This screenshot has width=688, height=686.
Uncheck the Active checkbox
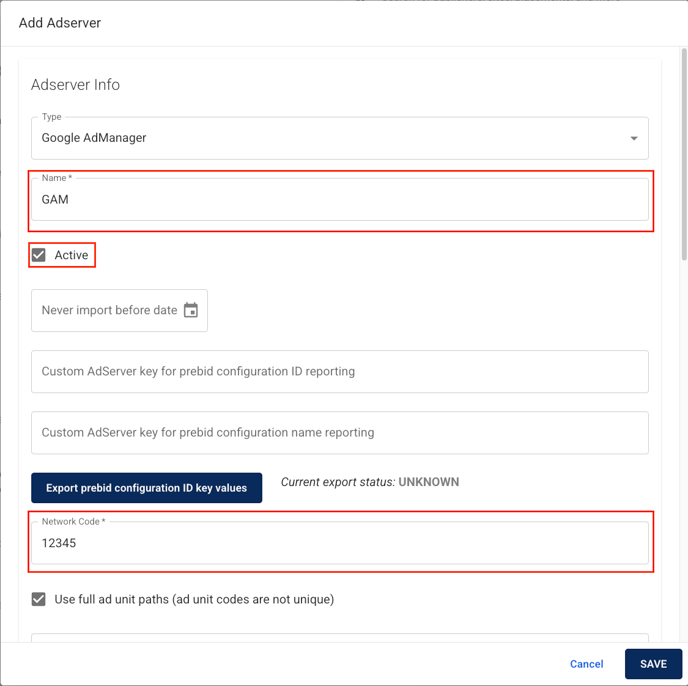tap(39, 255)
